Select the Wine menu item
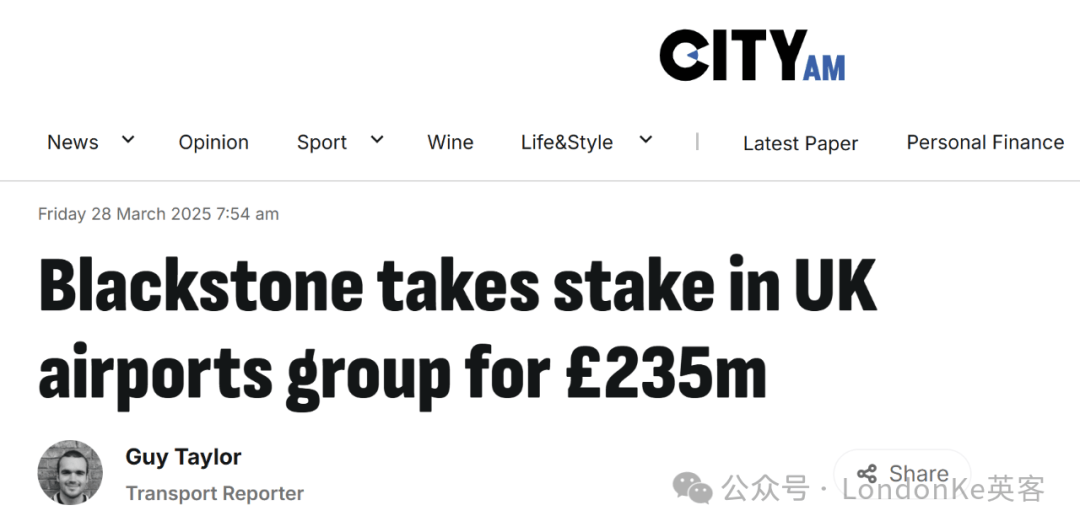 [x=450, y=142]
